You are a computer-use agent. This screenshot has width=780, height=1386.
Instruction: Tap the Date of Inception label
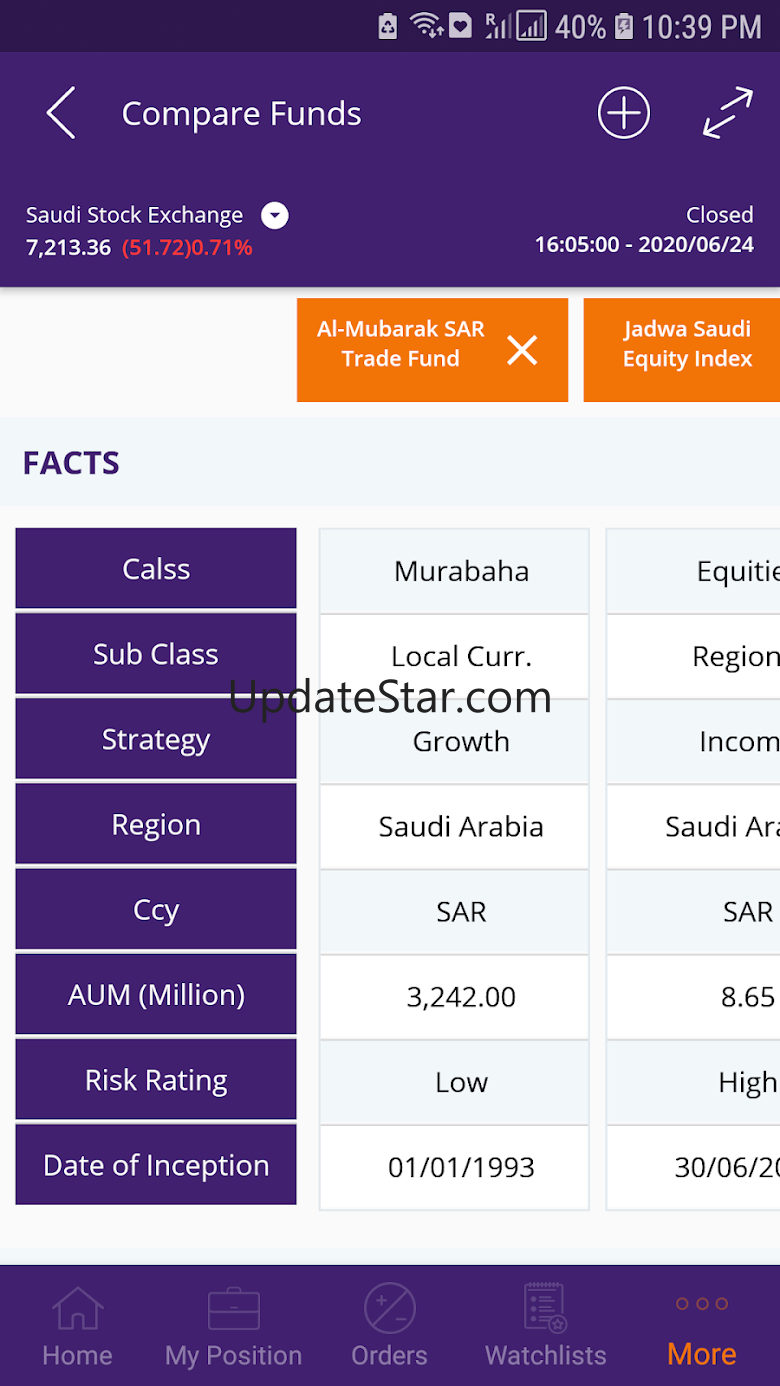point(156,1165)
